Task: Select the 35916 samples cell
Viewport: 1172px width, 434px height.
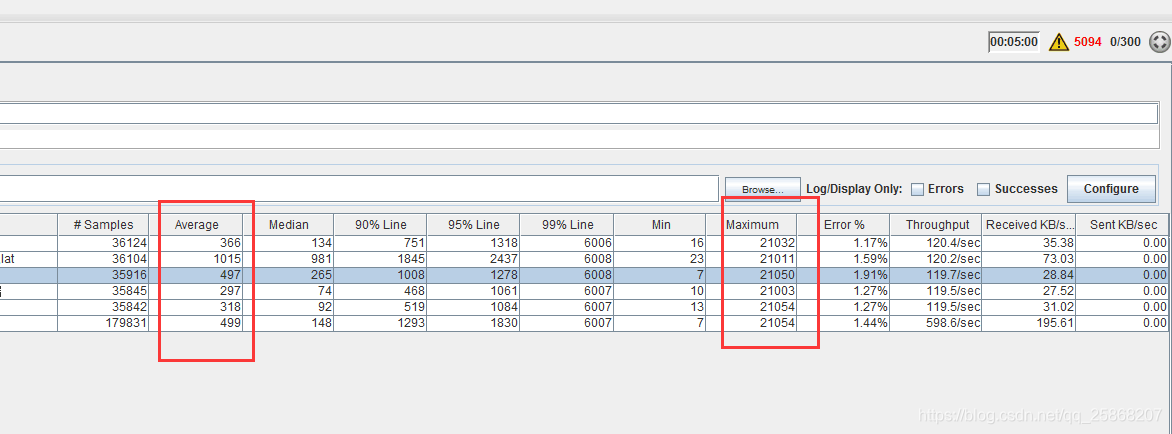Action: pyautogui.click(x=103, y=275)
